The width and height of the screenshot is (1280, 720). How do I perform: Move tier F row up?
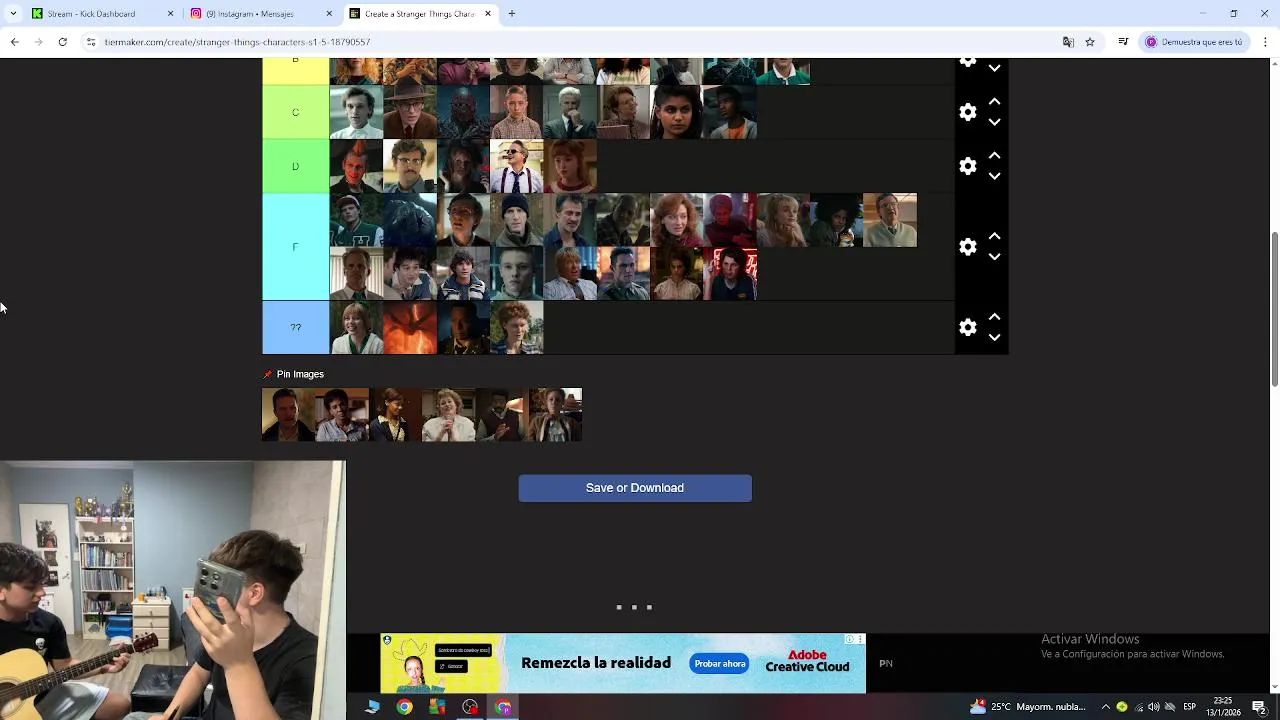coord(994,237)
